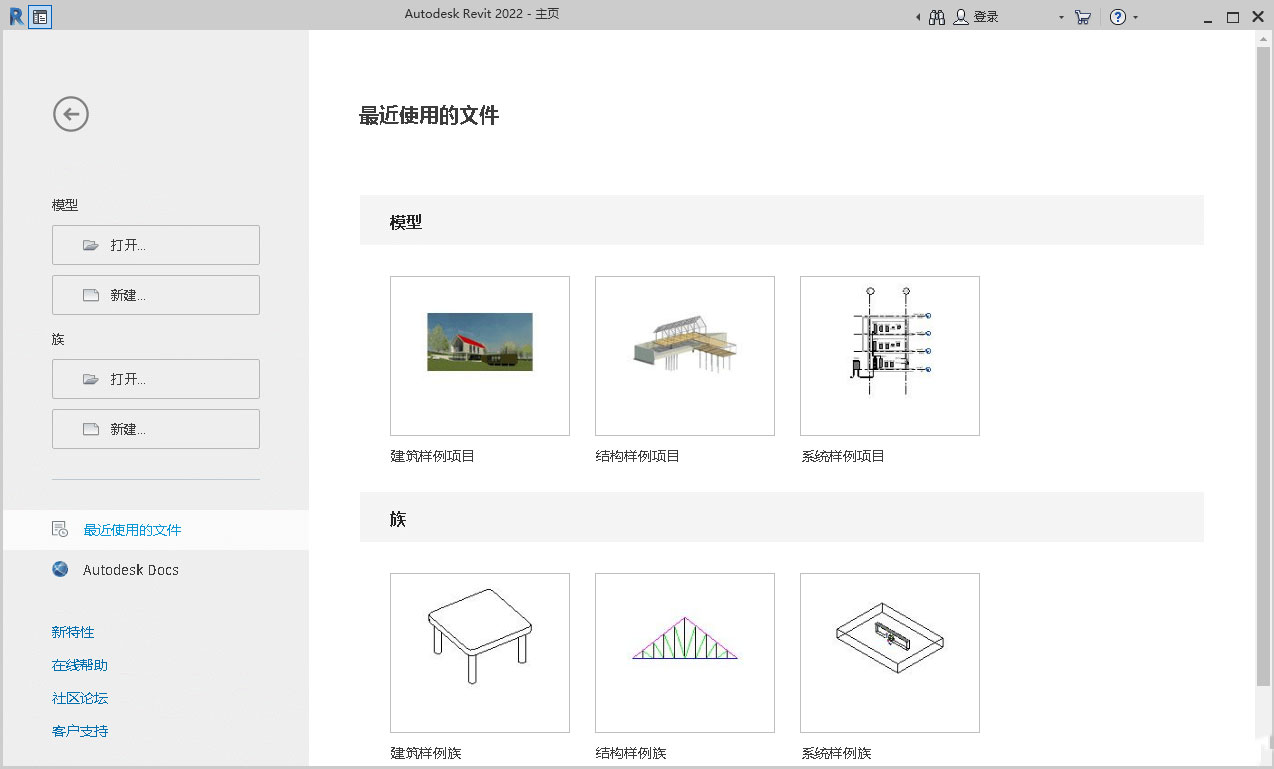Viewport: 1274px width, 769px height.
Task: Open the 在线帮助 link
Action: [78, 665]
